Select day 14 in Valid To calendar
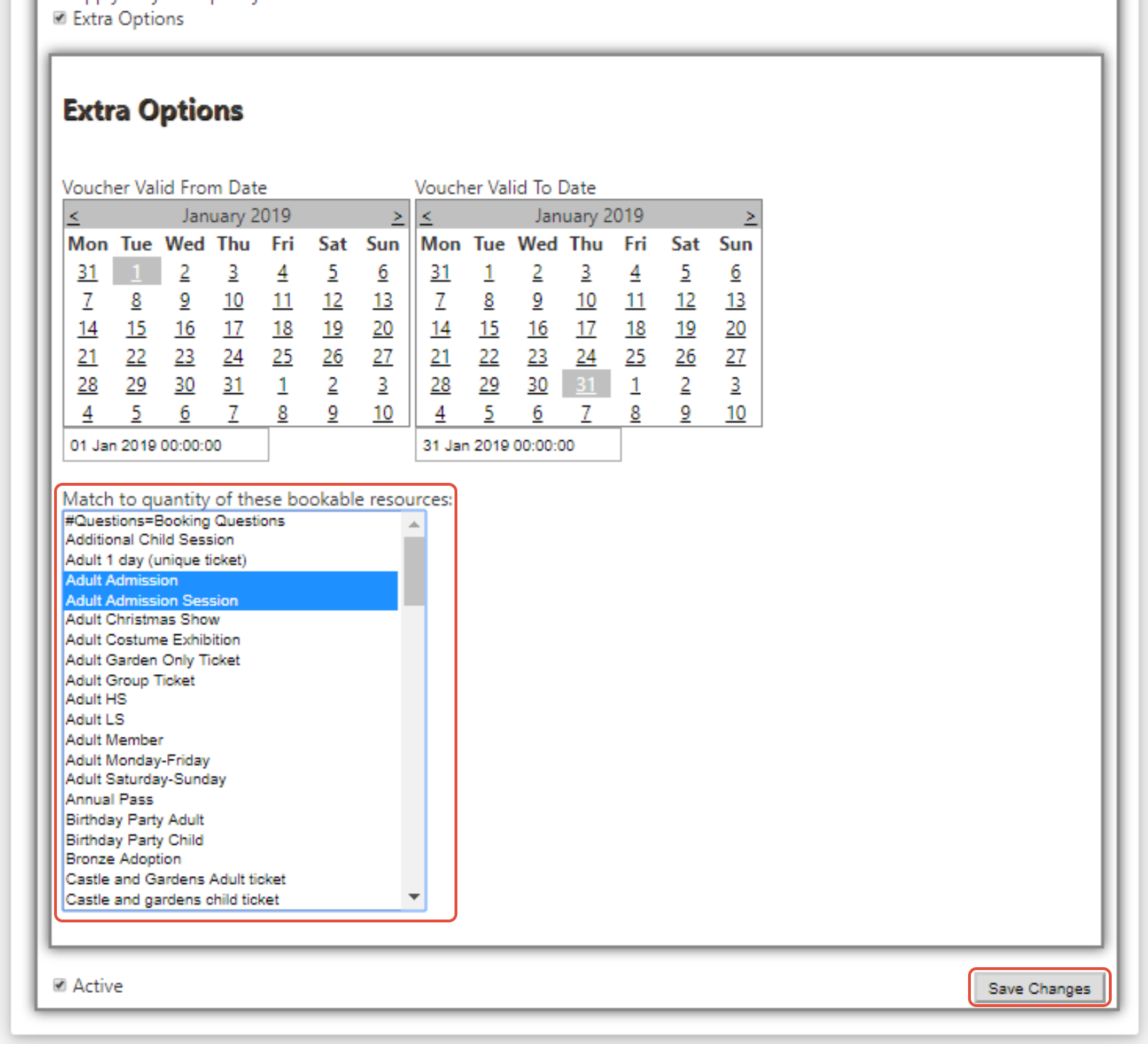The image size is (1148, 1044). tap(440, 329)
